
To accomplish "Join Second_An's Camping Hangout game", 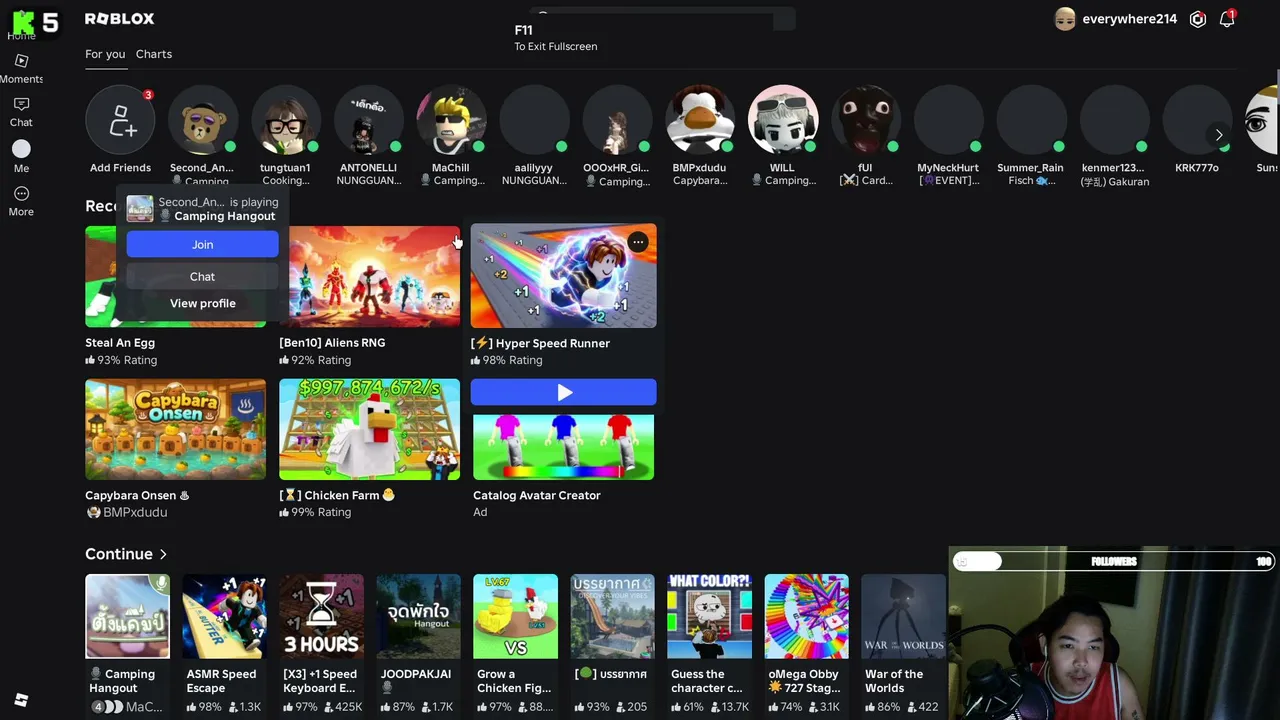I will (202, 244).
